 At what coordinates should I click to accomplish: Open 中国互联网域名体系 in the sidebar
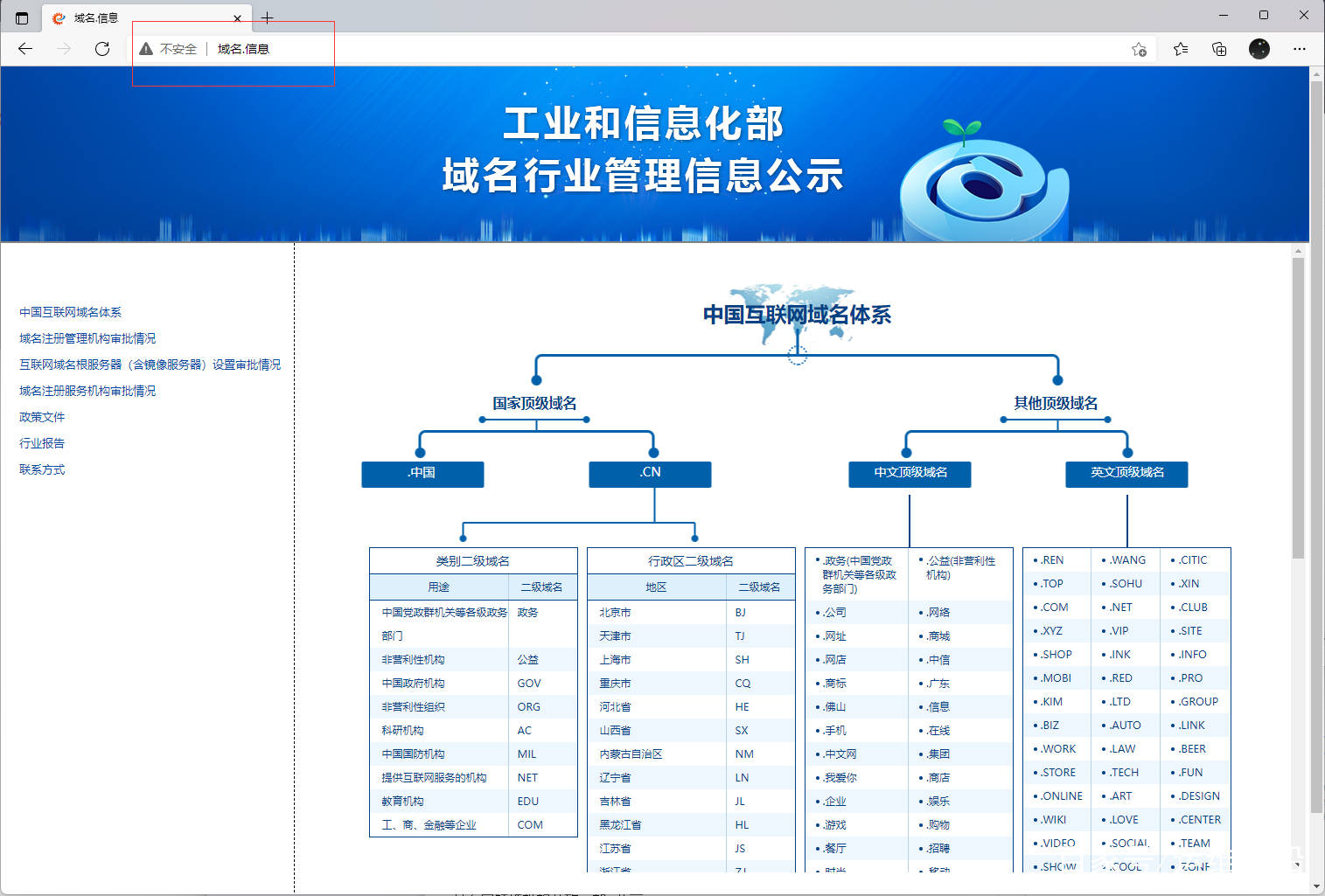70,311
